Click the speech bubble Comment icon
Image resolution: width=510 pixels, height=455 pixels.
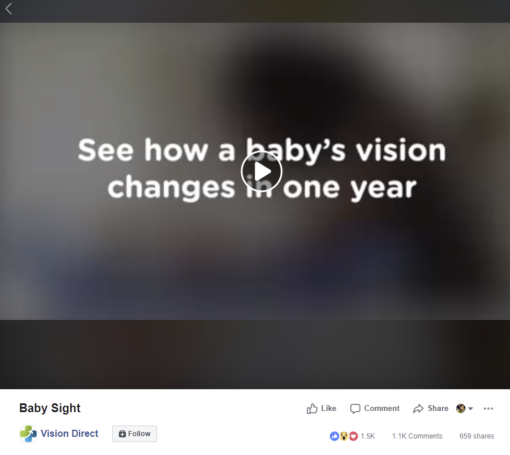point(355,409)
